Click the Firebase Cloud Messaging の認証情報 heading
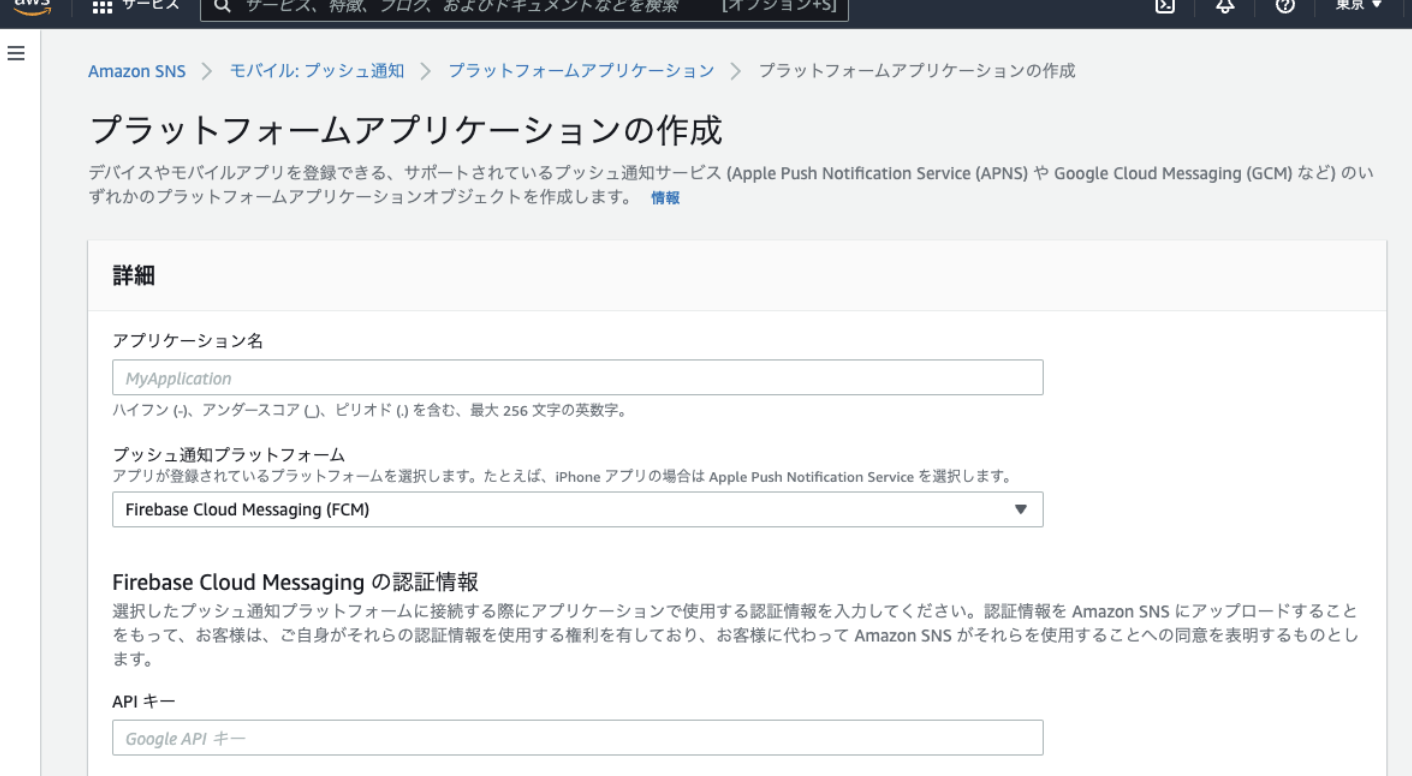 tap(295, 582)
